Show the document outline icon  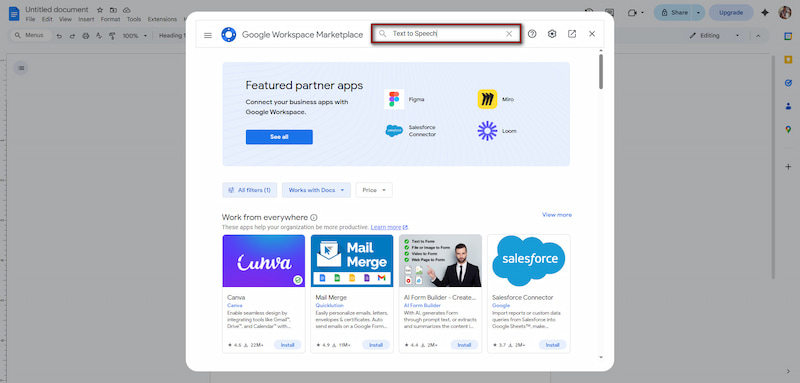[x=21, y=68]
